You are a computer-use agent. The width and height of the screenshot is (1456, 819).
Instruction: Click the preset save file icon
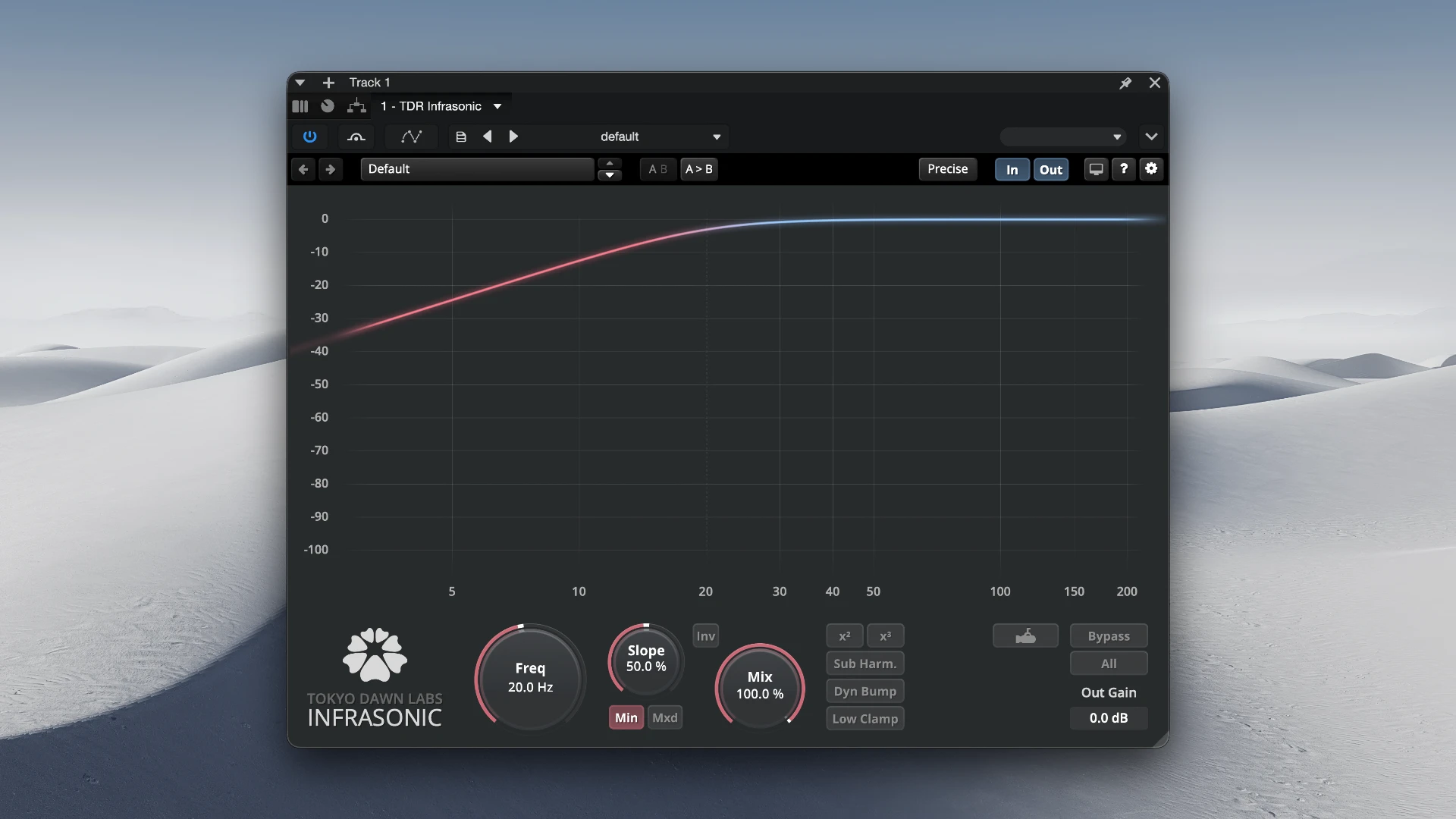[x=461, y=136]
